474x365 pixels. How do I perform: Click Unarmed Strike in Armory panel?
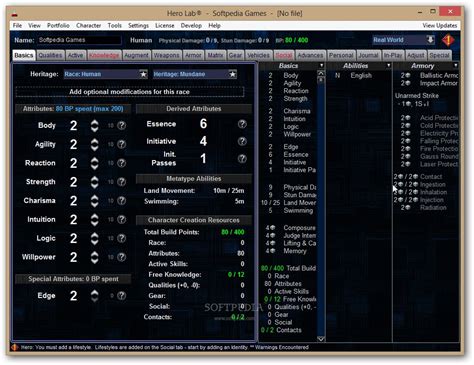click(x=417, y=96)
